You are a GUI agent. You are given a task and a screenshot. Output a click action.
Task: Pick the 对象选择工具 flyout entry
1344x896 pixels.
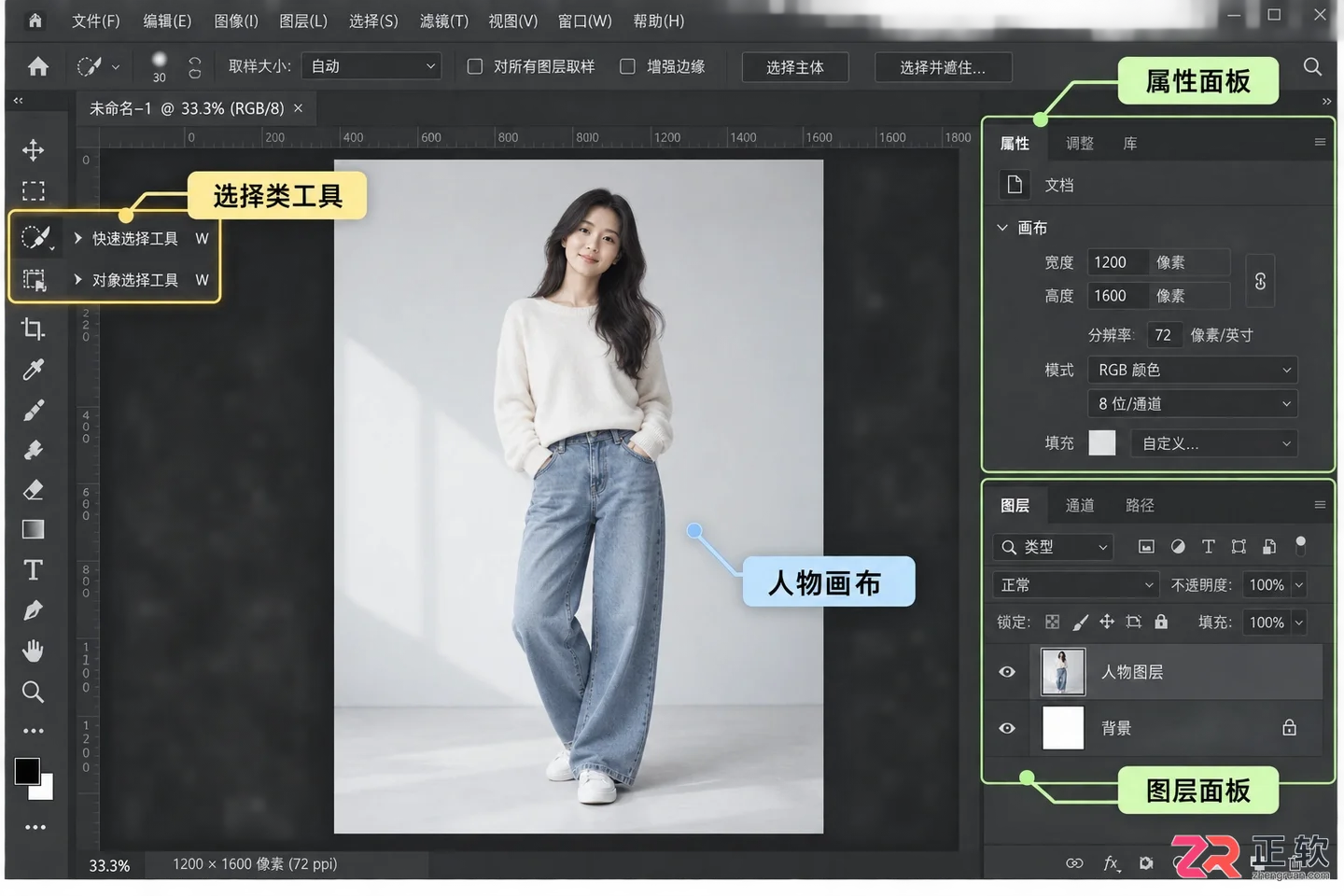click(x=134, y=280)
